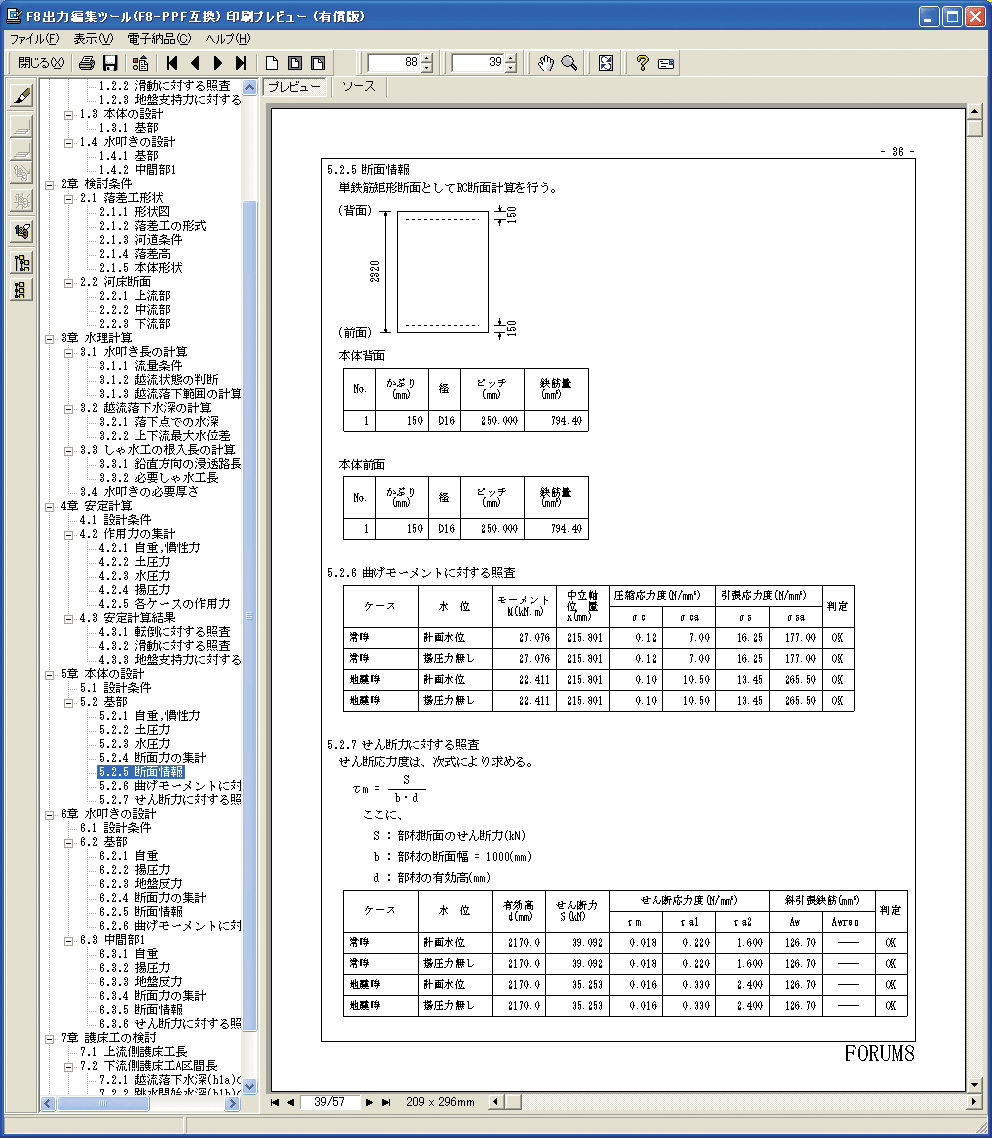This screenshot has width=992, height=1138.
Task: Collapse the 7章 護床工の検討 tree node
Action: (x=50, y=1039)
